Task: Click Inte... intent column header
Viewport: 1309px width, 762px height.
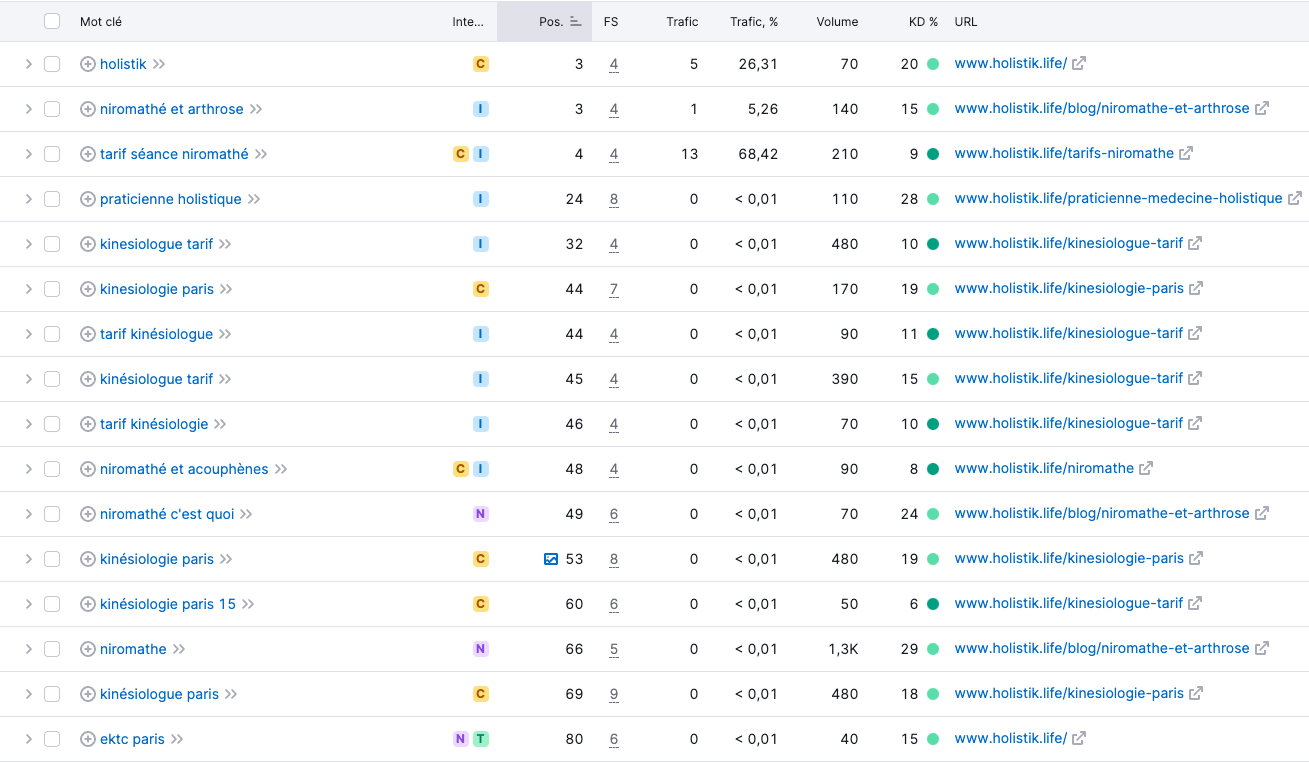Action: [x=468, y=22]
